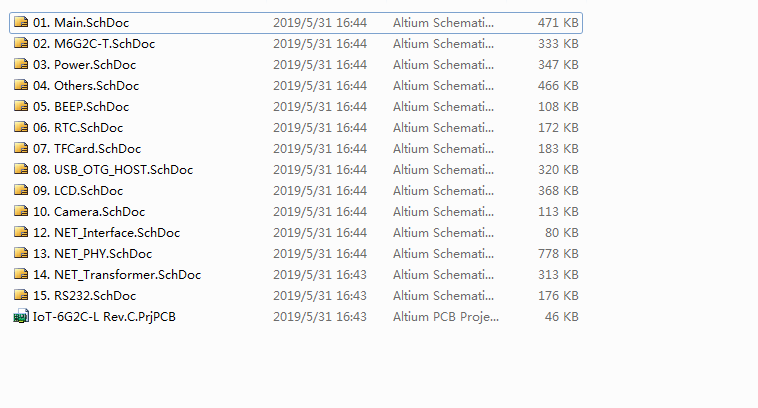Click the 02. M6G2C-T.SchDoc schematic icon

(x=21, y=43)
